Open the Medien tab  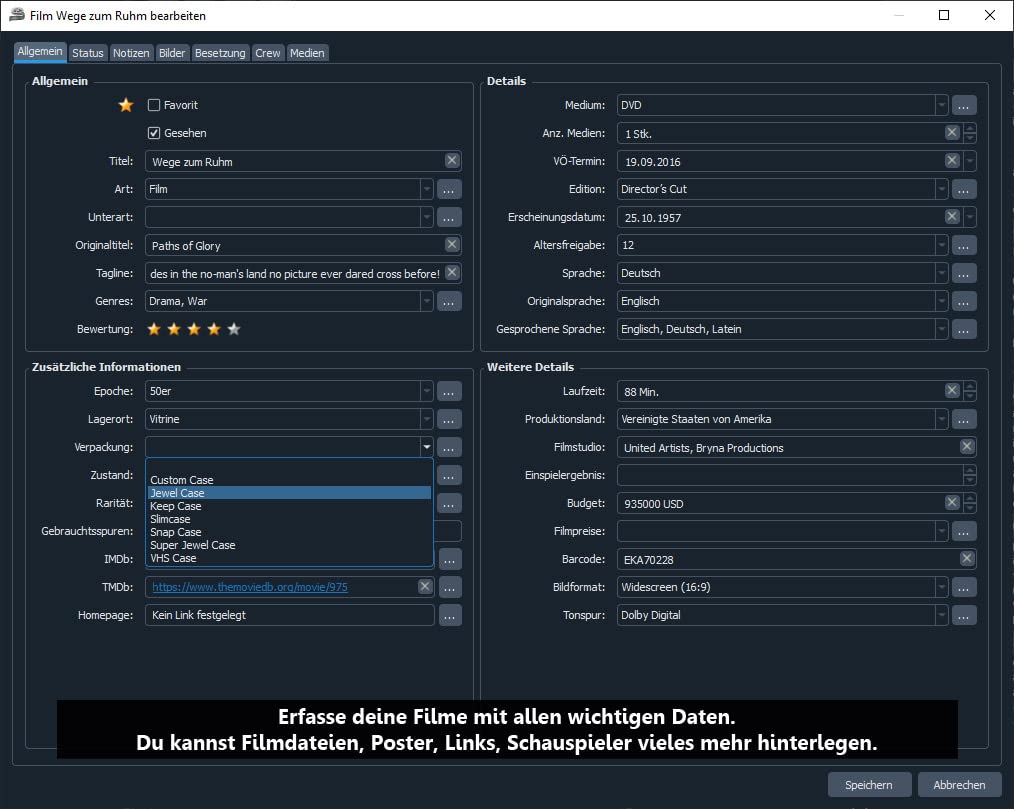click(307, 53)
